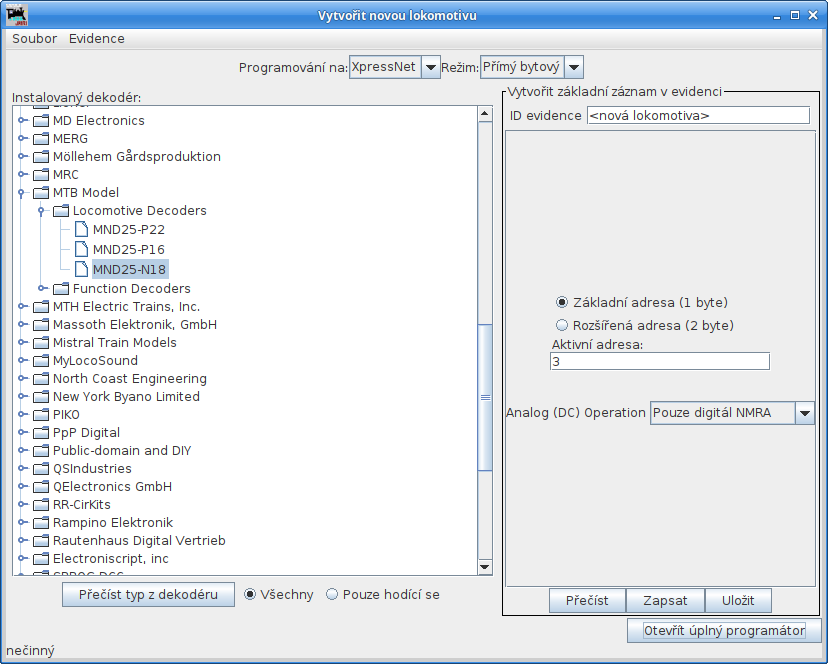
Task: Click the Rampino Elektronik folder icon
Action: coord(41,522)
